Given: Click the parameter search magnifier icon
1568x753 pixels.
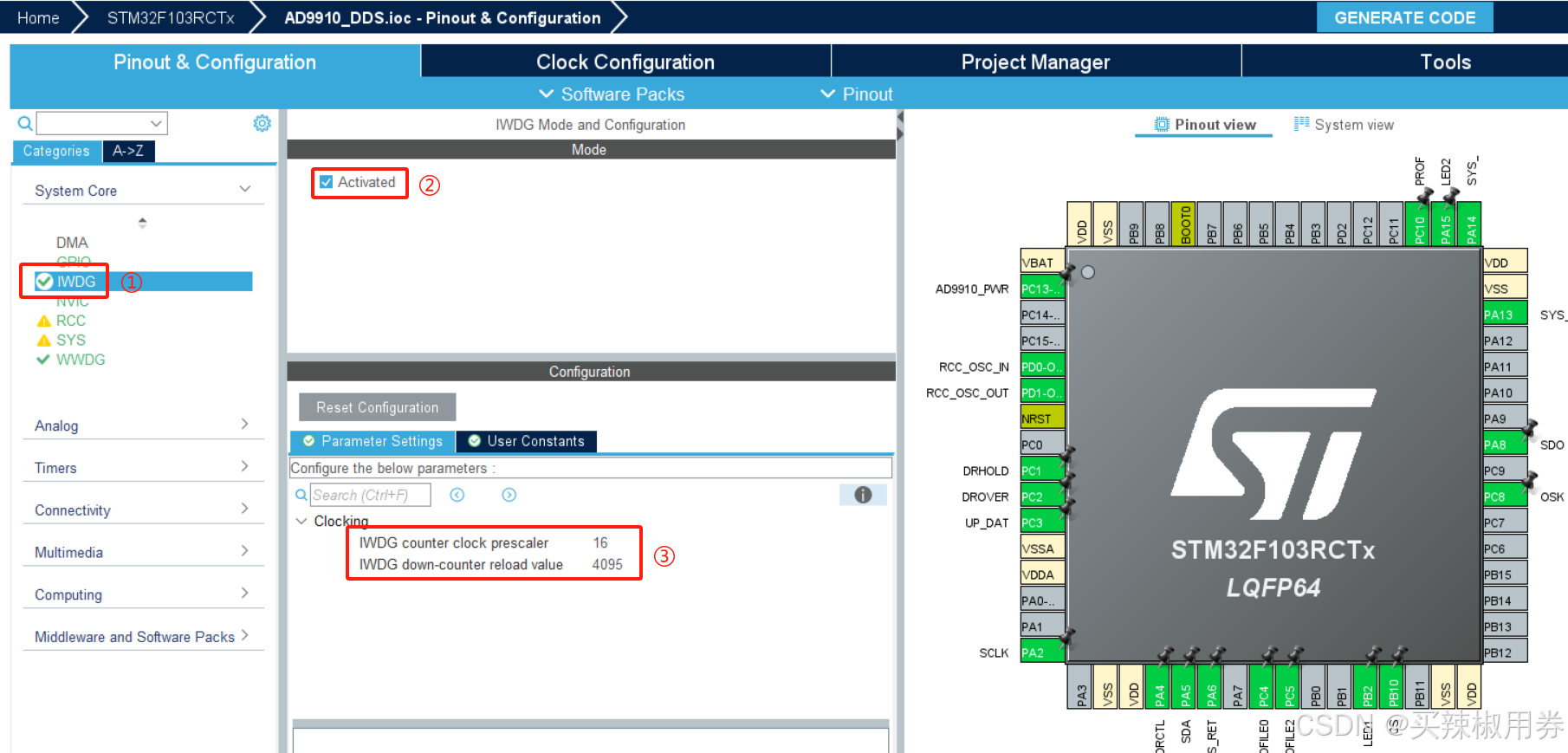Looking at the screenshot, I should pos(301,495).
